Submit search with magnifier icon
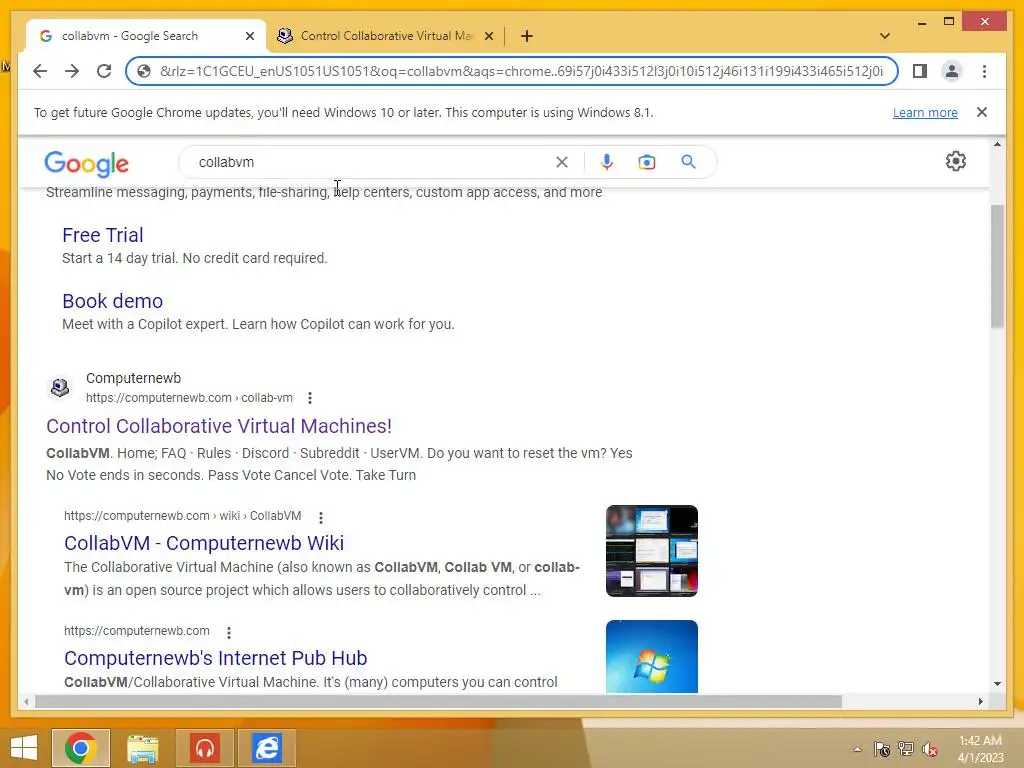 [x=688, y=162]
